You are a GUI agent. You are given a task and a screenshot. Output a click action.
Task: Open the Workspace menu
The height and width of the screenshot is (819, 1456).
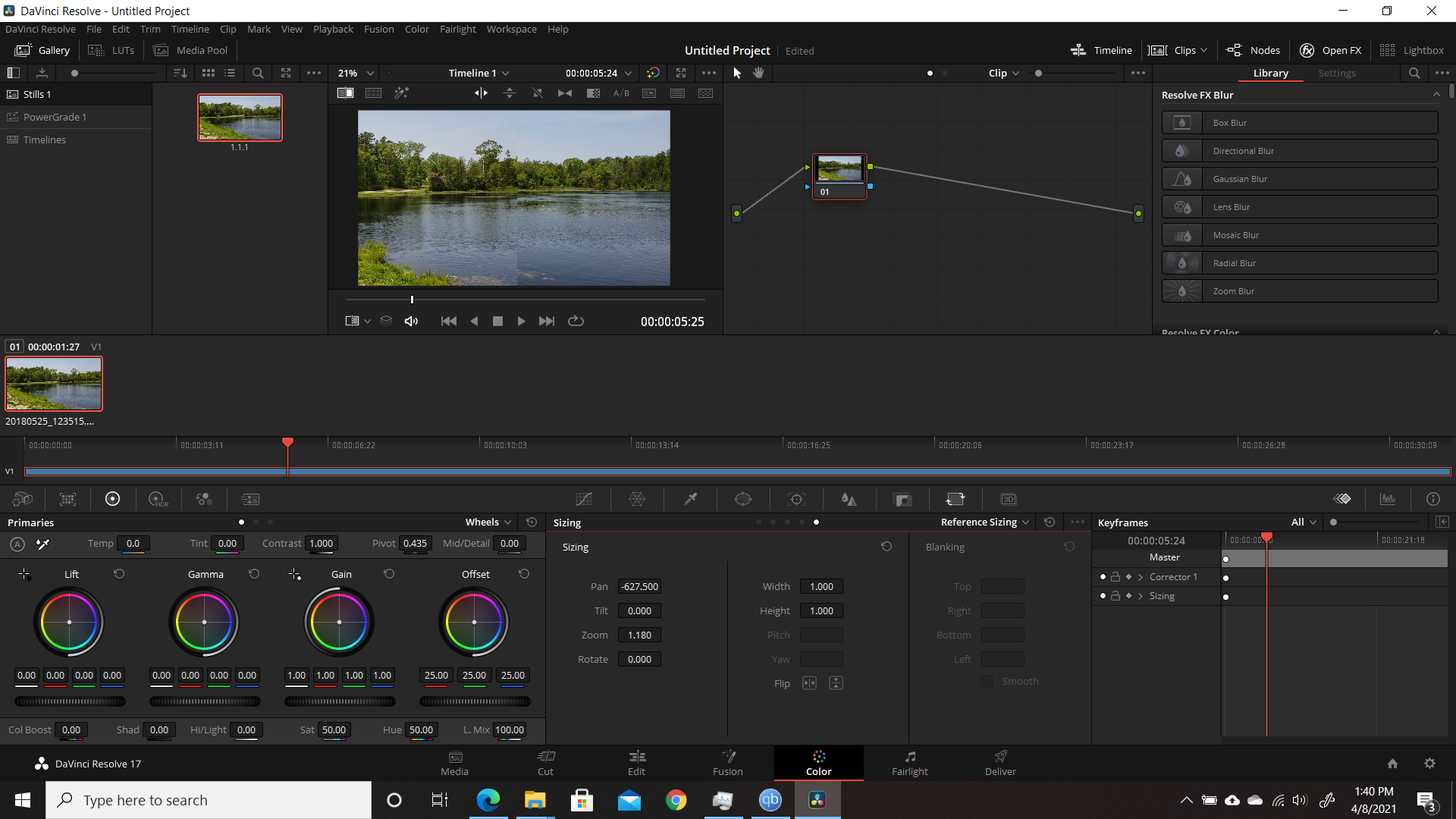(511, 29)
